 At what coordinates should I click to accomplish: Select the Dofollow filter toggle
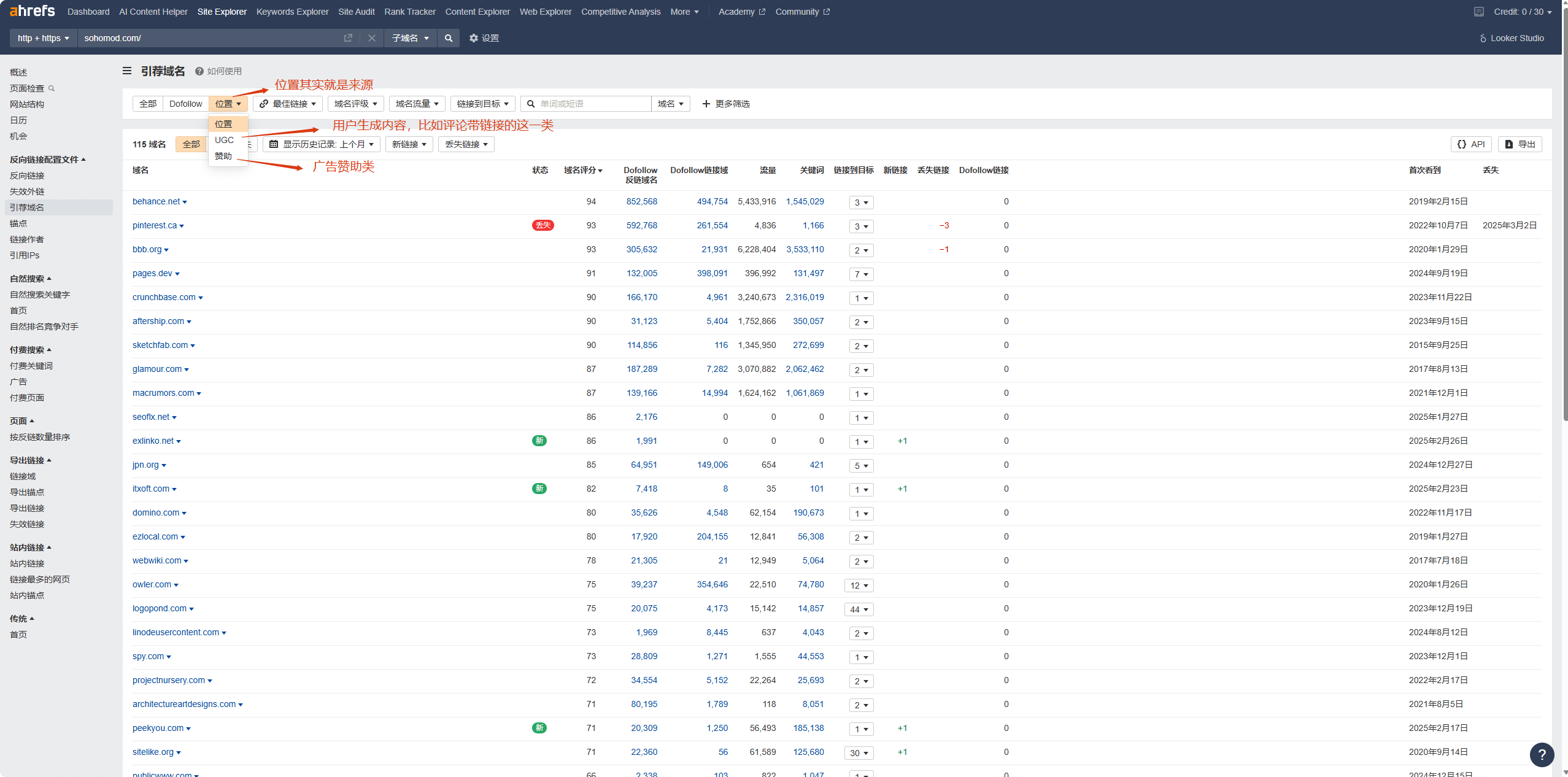coord(185,104)
